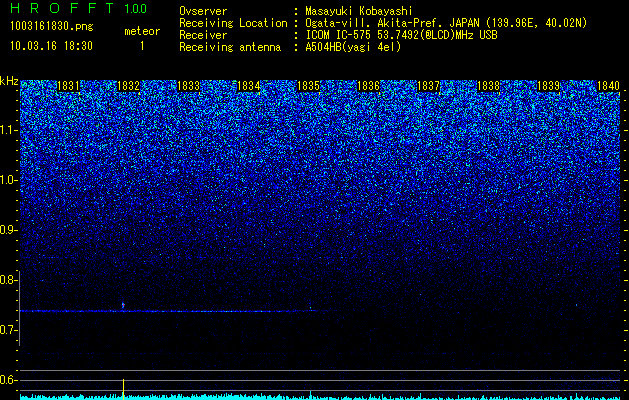Click the 0.7 frequency axis label
The width and height of the screenshot is (629, 400).
pos(8,330)
